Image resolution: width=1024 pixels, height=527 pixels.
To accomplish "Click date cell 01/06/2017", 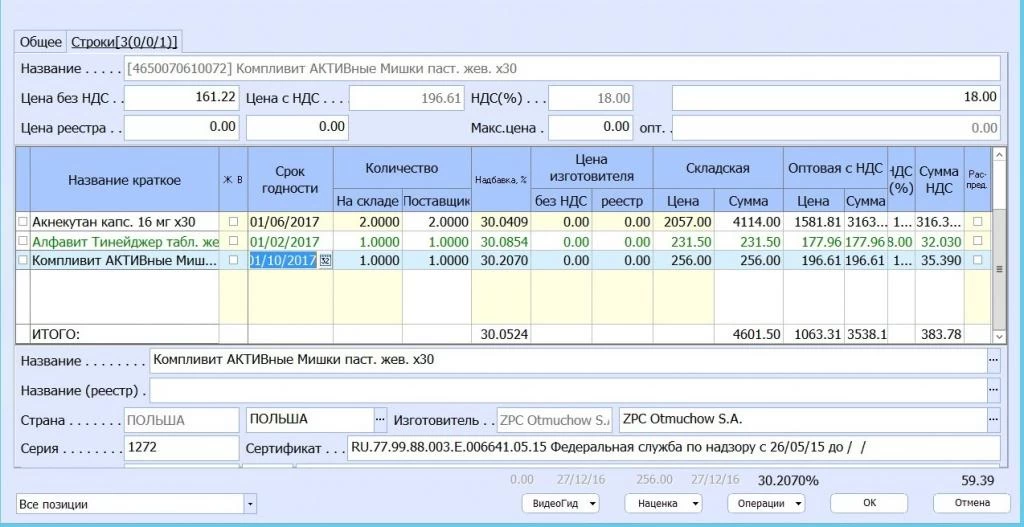I will click(291, 222).
